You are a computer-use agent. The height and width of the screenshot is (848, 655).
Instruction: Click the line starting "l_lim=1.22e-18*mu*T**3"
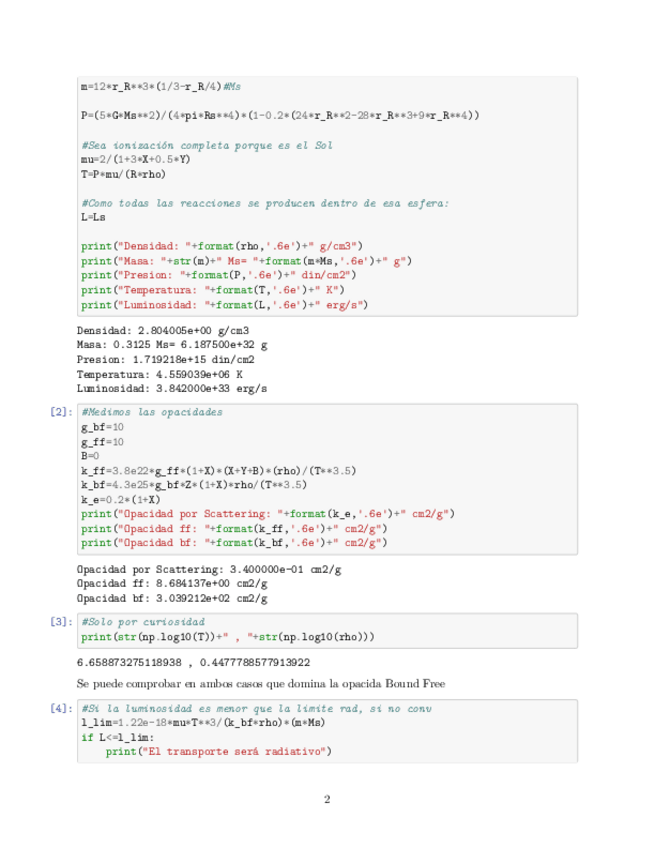(203, 723)
